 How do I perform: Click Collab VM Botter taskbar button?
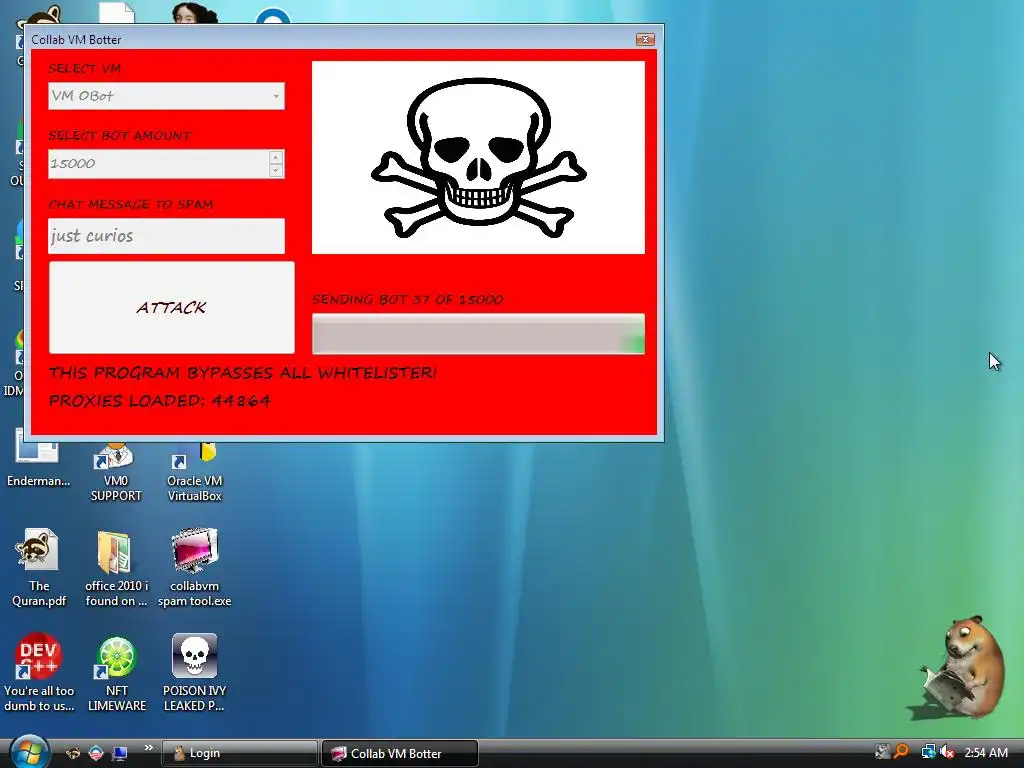[400, 754]
